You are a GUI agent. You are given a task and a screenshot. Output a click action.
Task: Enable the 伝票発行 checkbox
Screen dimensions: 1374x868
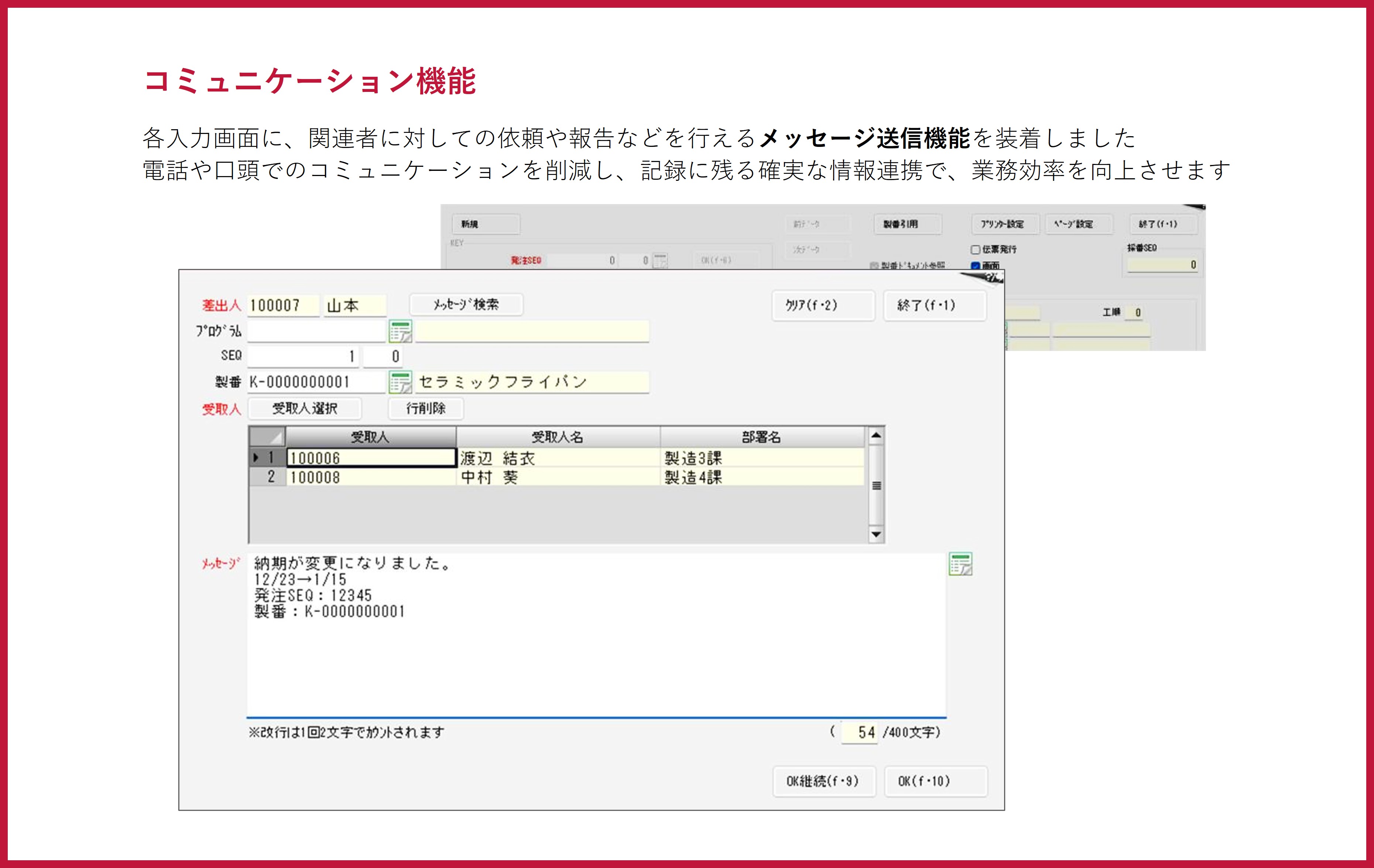pyautogui.click(x=975, y=250)
